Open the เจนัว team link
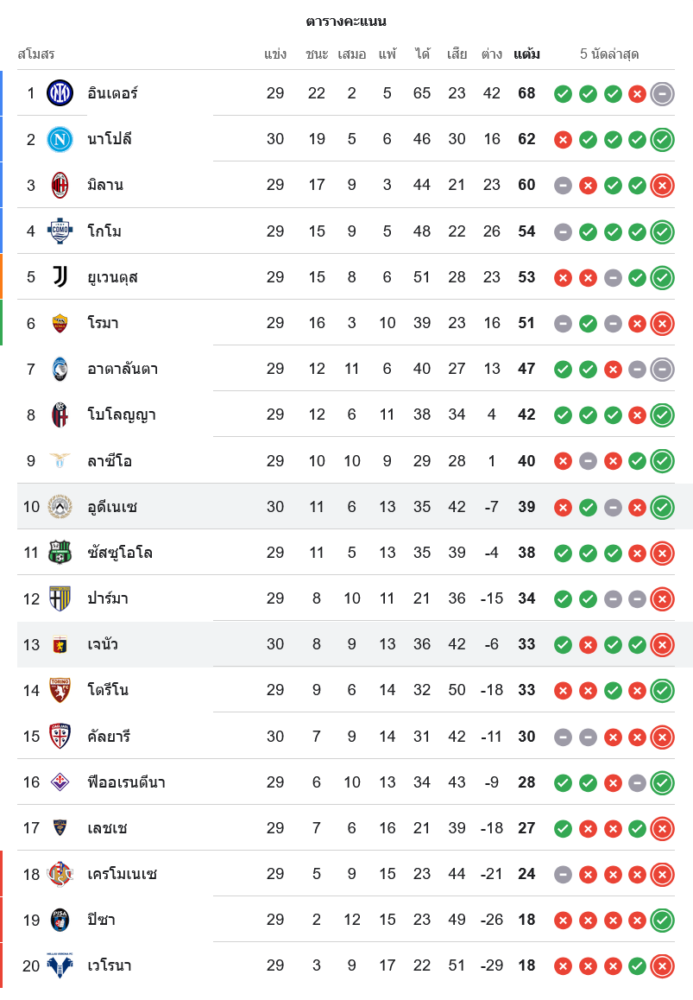 click(103, 644)
